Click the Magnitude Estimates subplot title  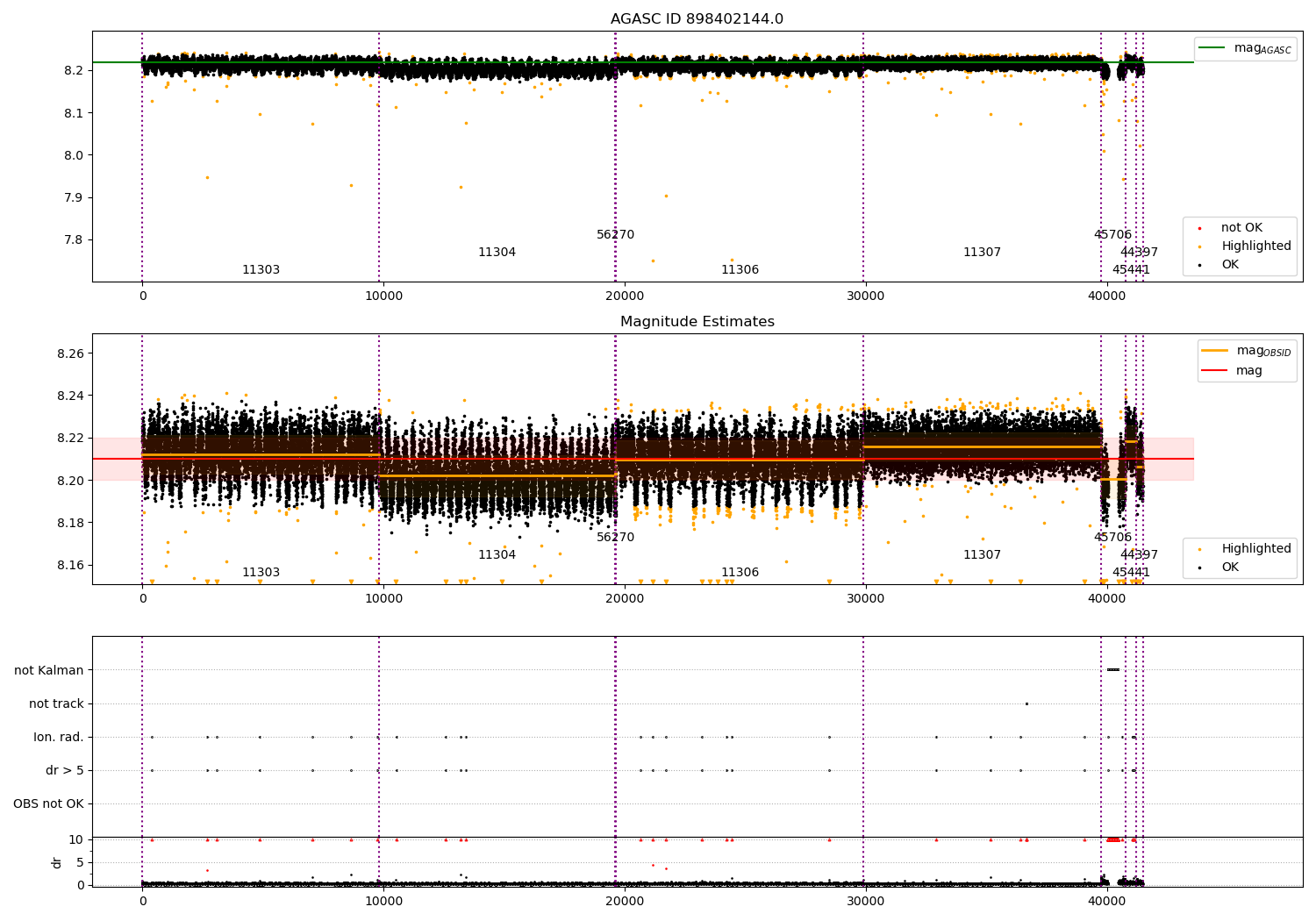click(x=697, y=322)
